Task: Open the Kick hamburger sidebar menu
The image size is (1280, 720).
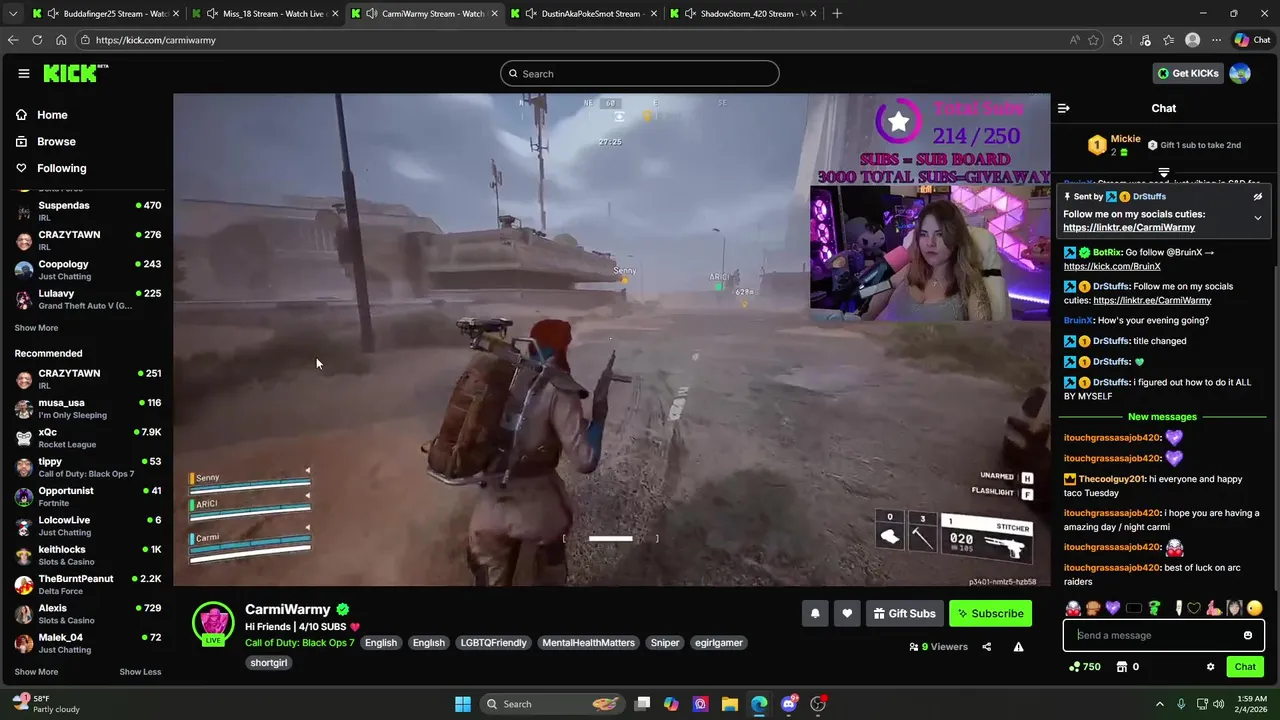Action: [24, 73]
